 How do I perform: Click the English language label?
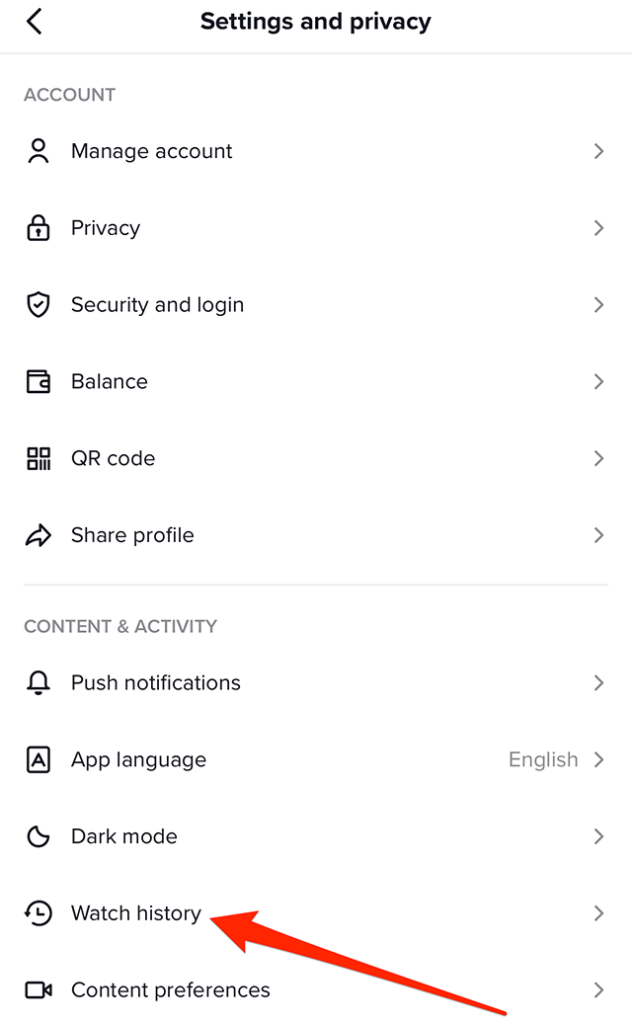(x=543, y=759)
